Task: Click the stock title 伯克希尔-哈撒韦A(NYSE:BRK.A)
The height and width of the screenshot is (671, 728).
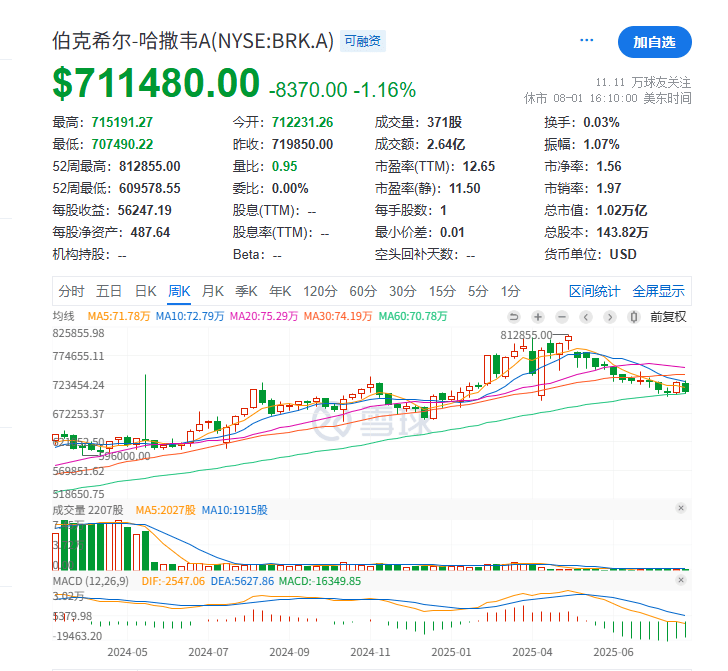Action: tap(193, 41)
